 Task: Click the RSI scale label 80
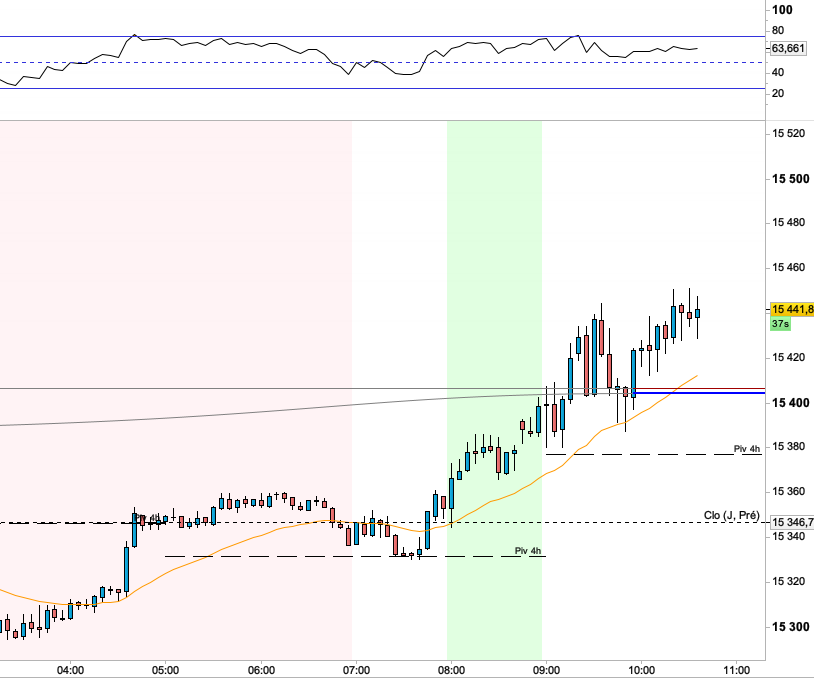coord(778,31)
